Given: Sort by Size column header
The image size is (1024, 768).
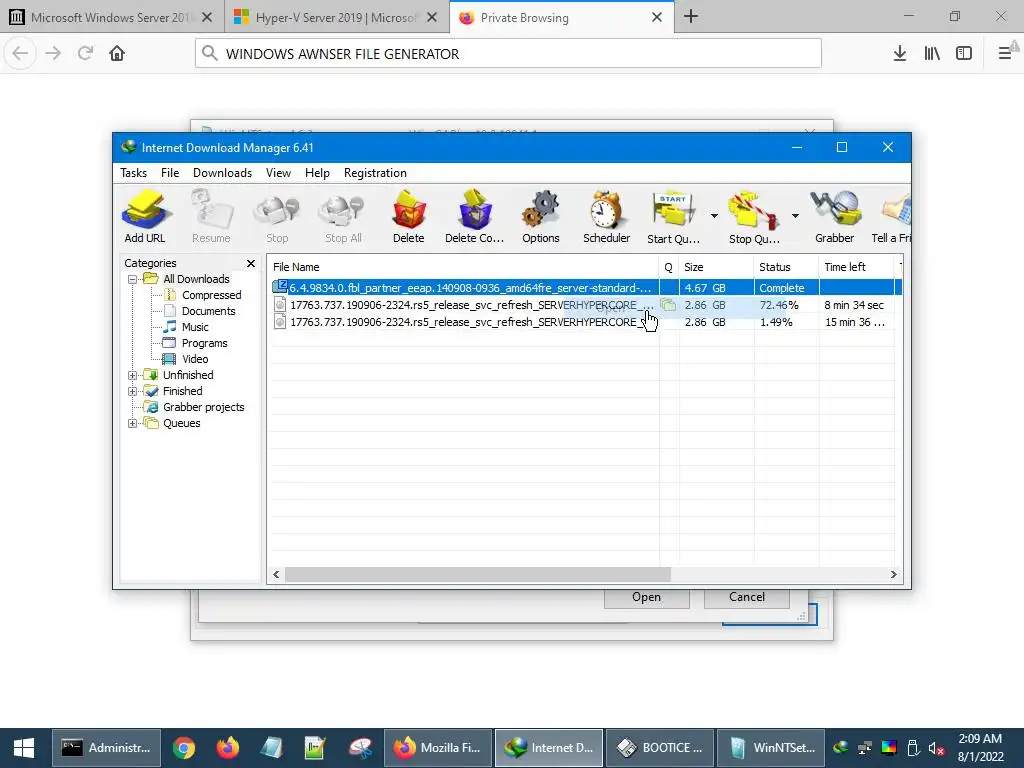Looking at the screenshot, I should [716, 267].
